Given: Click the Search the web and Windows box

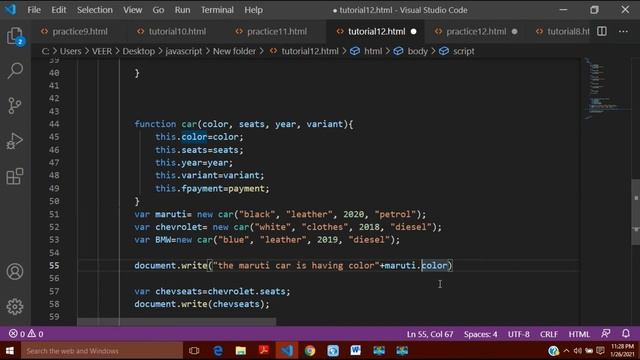Looking at the screenshot, I should pyautogui.click(x=102, y=351).
